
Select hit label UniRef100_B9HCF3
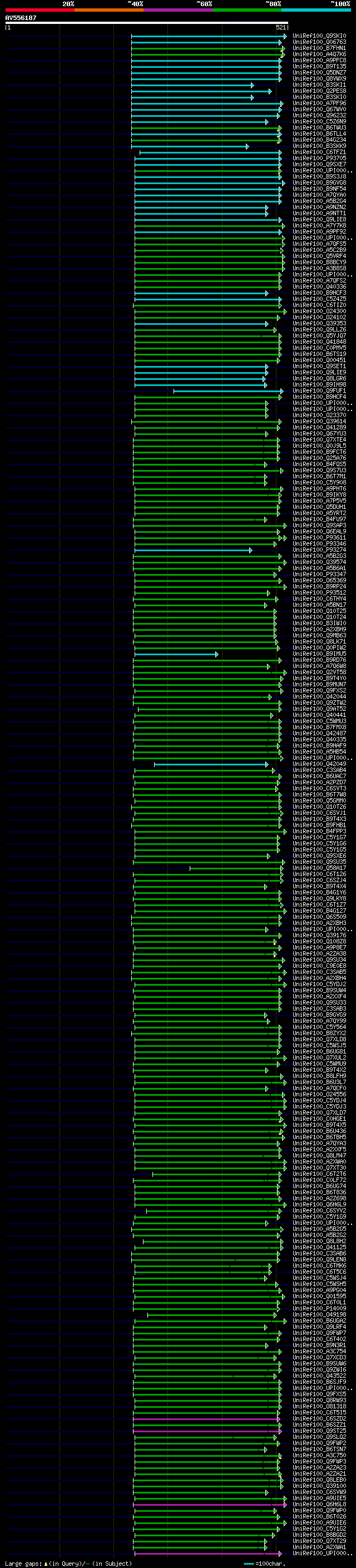[319, 293]
